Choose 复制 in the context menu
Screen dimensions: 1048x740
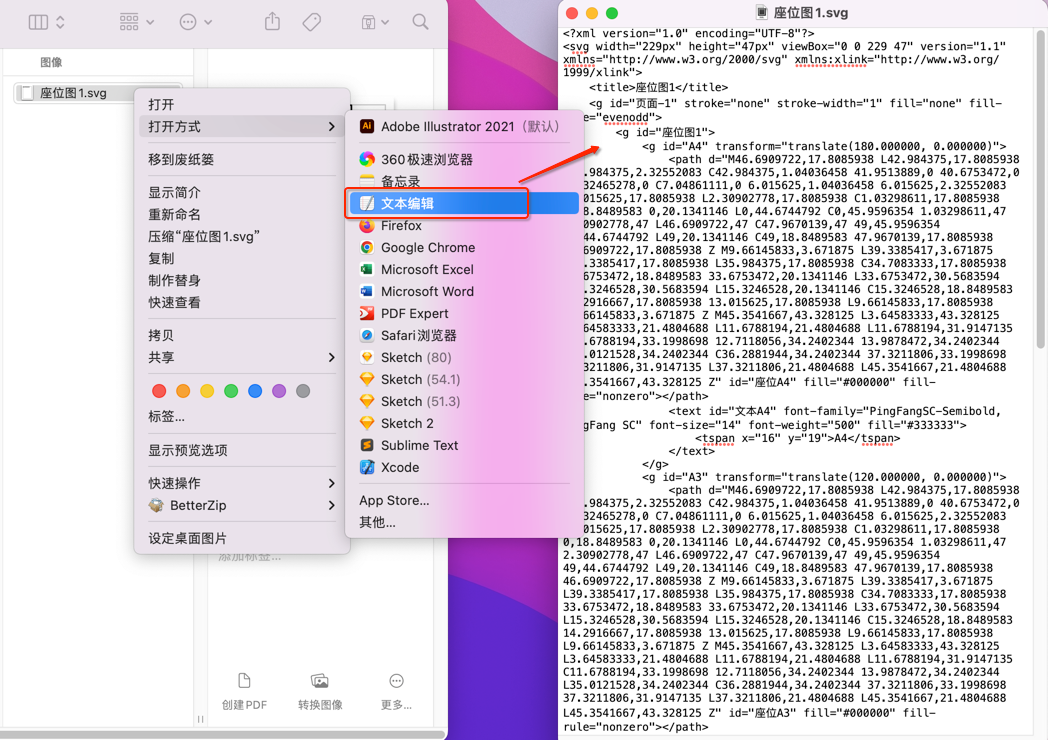pos(242,259)
